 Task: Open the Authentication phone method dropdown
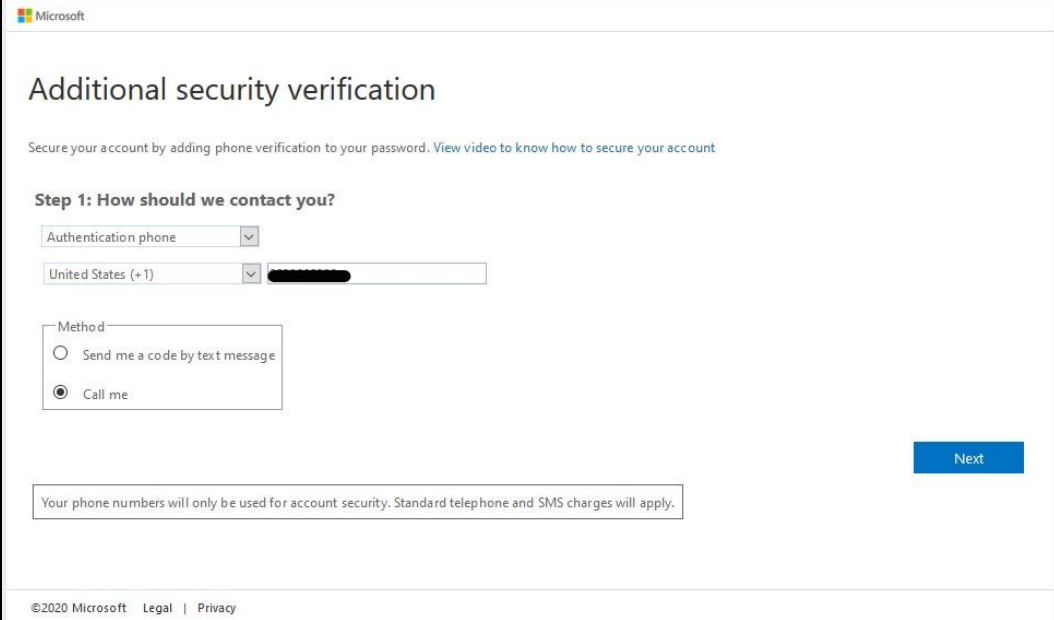click(x=150, y=237)
